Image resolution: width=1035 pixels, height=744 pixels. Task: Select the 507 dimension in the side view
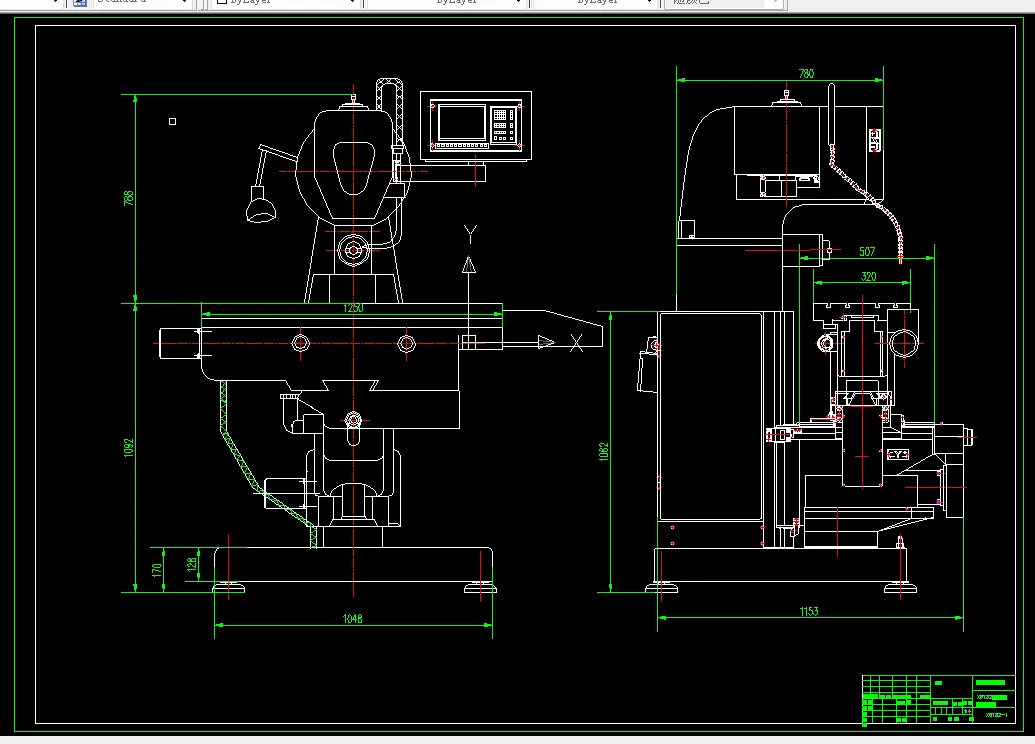[x=867, y=252]
